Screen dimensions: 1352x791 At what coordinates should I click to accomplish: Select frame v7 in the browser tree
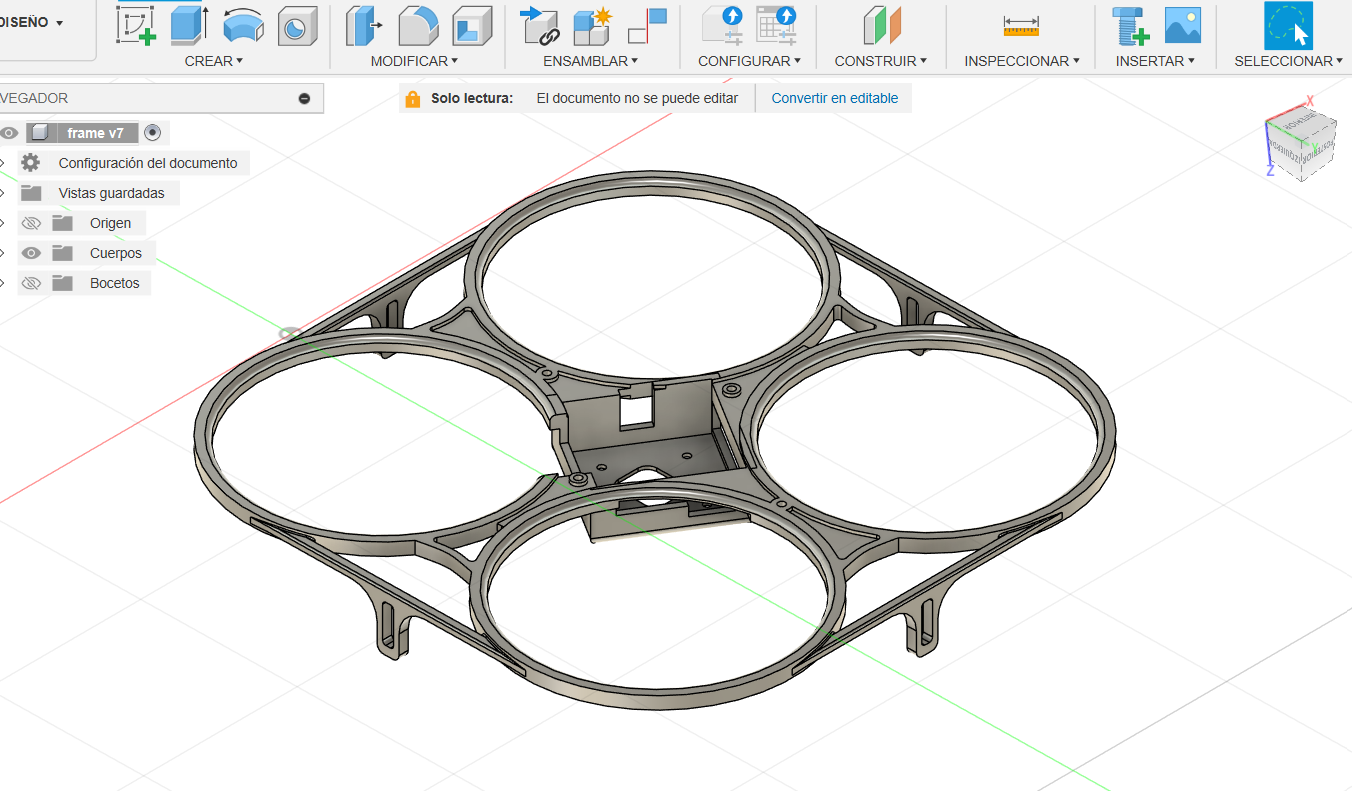(x=96, y=133)
